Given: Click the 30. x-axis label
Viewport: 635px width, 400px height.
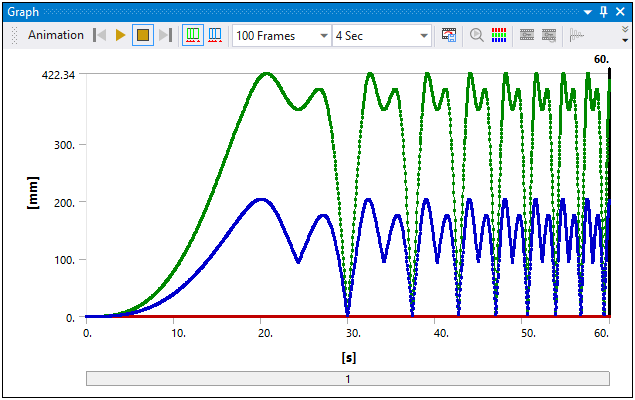Looking at the screenshot, I should pyautogui.click(x=353, y=333).
